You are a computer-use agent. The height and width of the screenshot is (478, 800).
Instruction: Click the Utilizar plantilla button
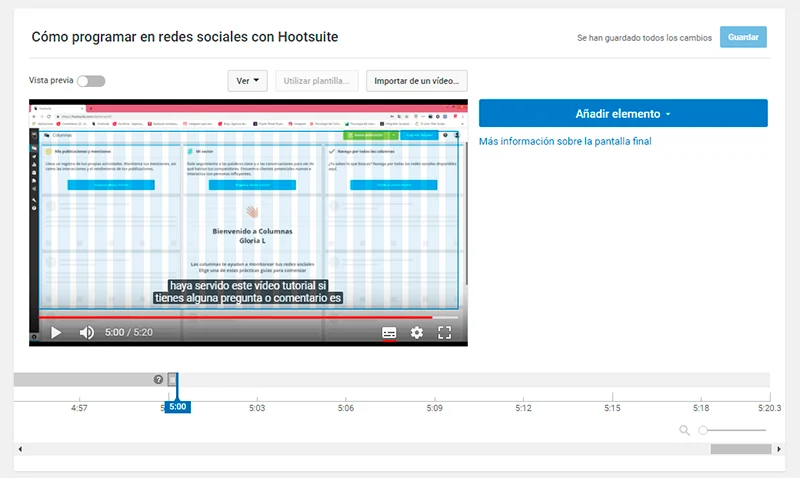tap(317, 80)
